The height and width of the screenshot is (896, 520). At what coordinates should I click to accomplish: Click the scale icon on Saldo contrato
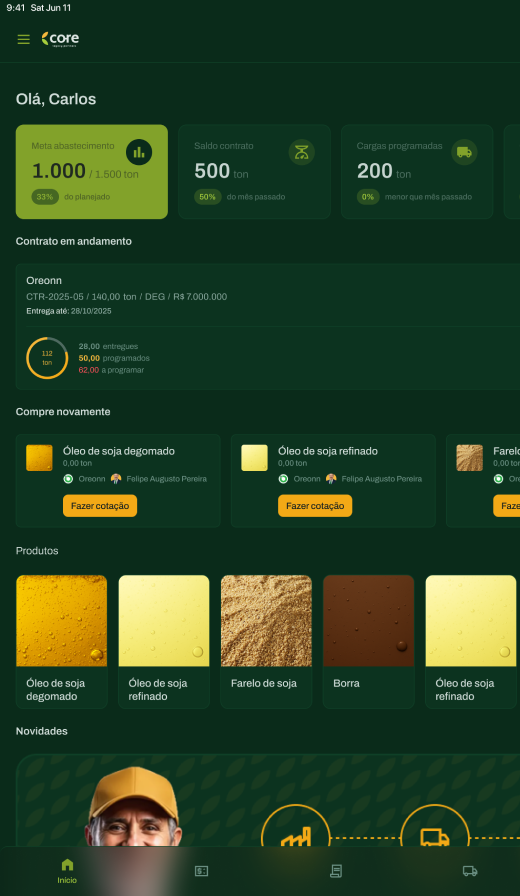click(x=302, y=152)
